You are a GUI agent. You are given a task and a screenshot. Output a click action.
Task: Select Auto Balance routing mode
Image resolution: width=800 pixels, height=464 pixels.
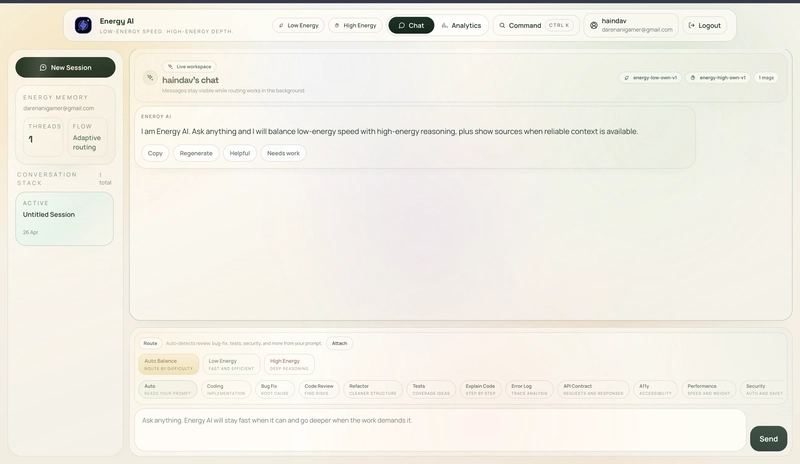coord(168,364)
